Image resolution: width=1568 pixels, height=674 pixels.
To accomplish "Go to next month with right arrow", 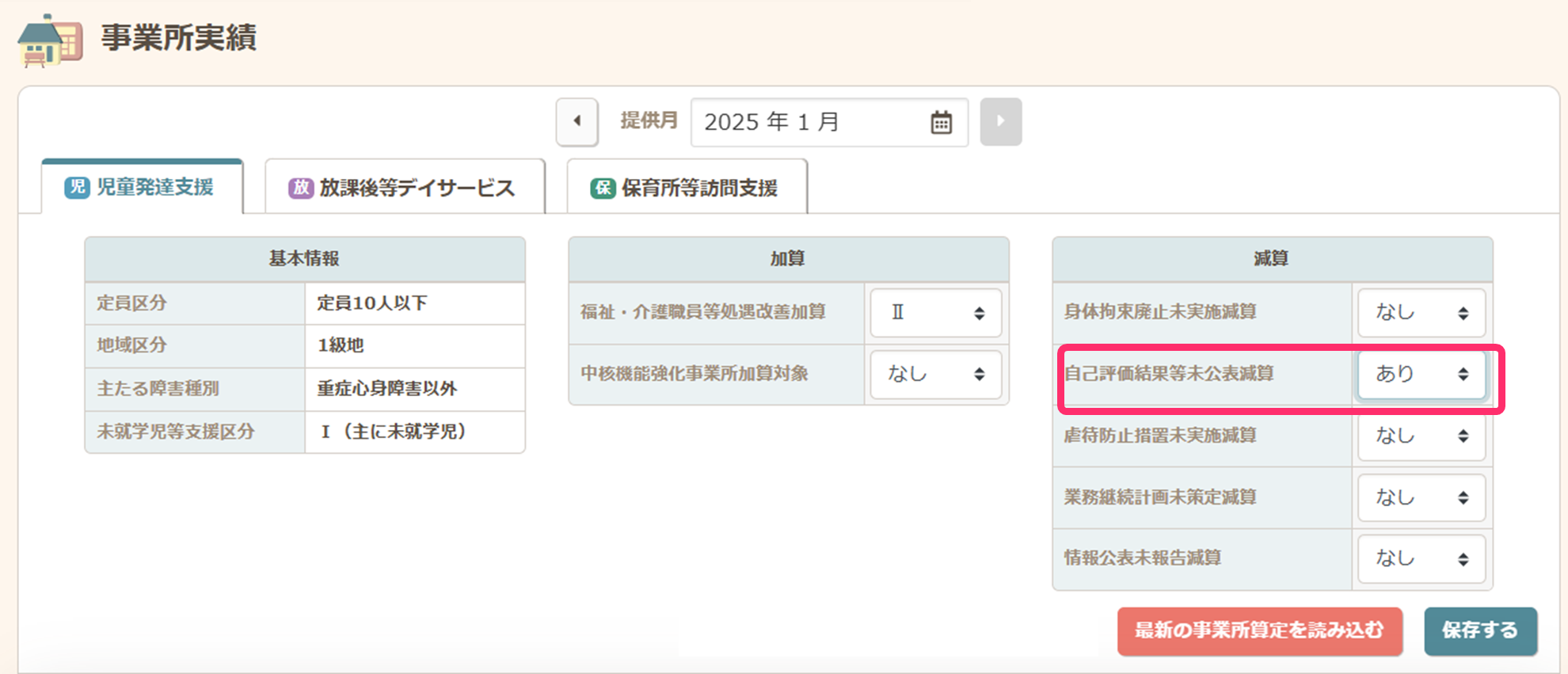I will click(x=1000, y=122).
